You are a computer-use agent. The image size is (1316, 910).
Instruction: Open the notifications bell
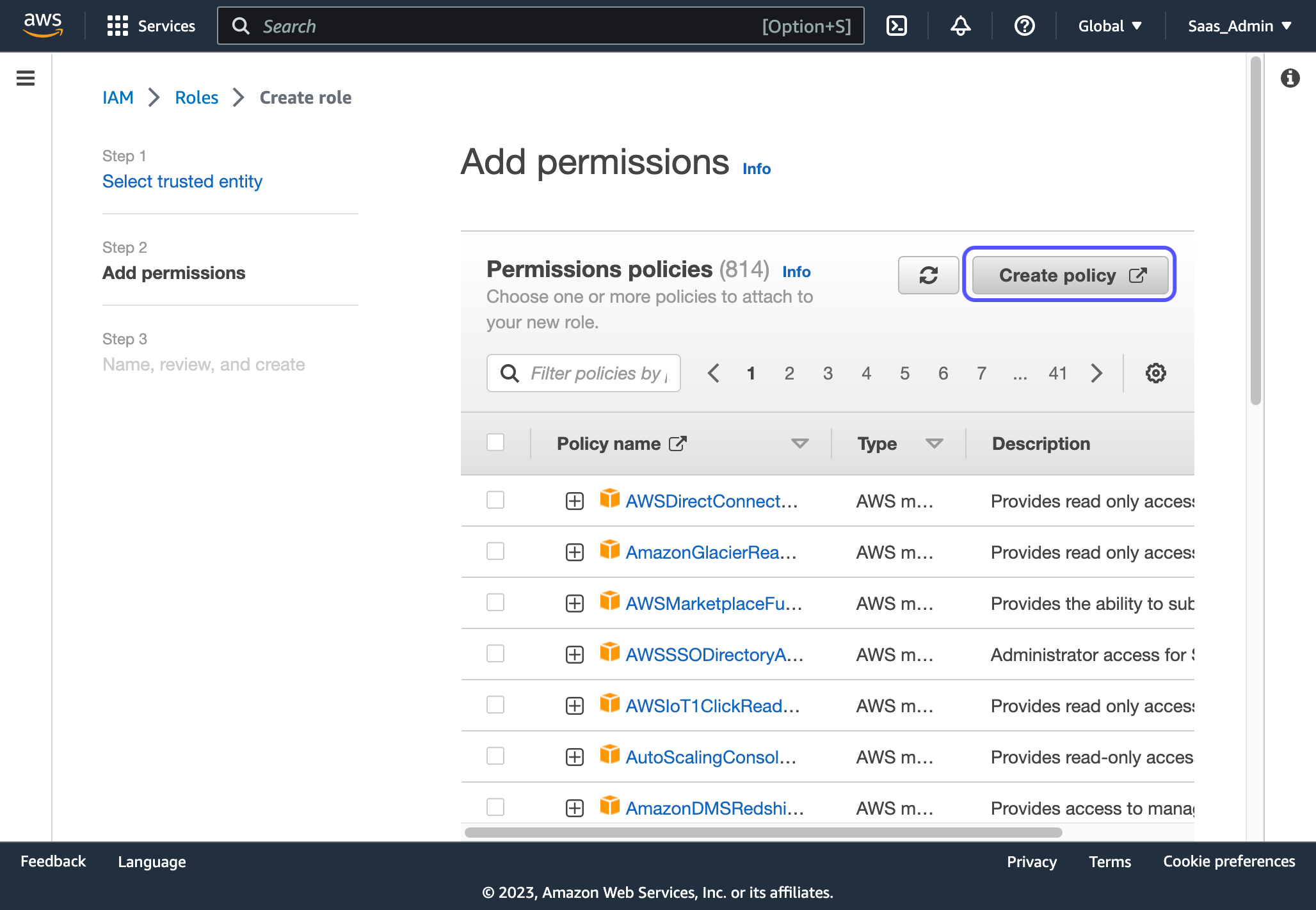960,26
